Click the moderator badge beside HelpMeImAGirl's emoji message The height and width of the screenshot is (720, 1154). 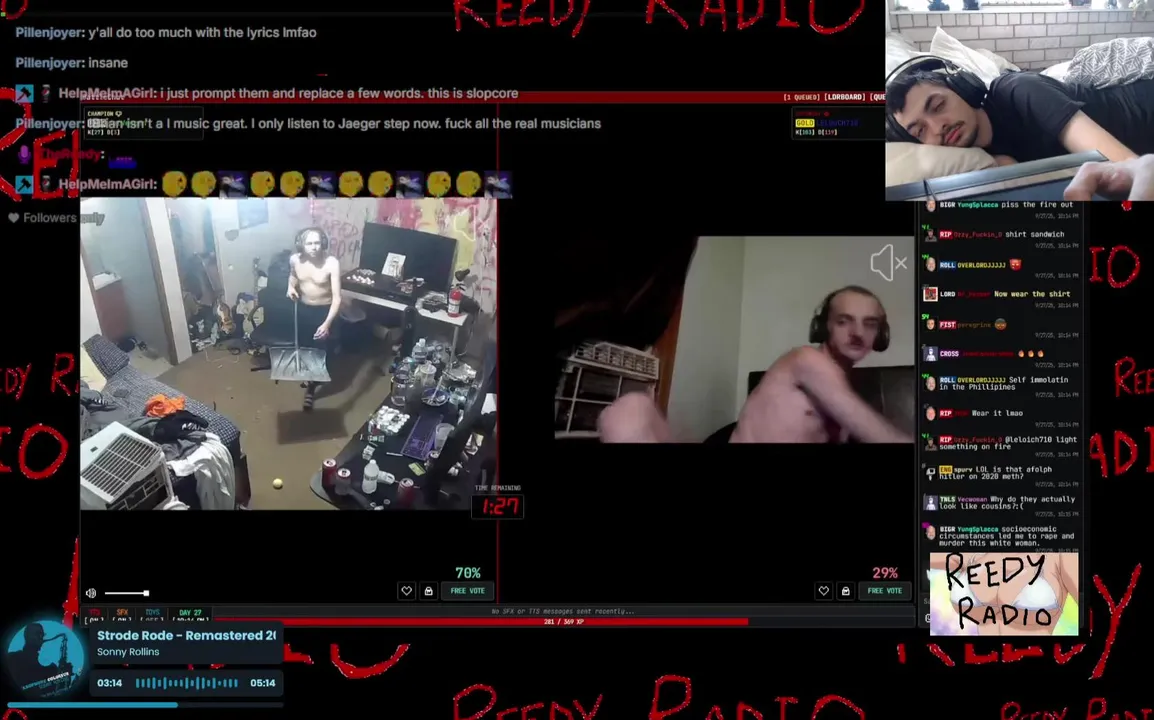point(24,184)
